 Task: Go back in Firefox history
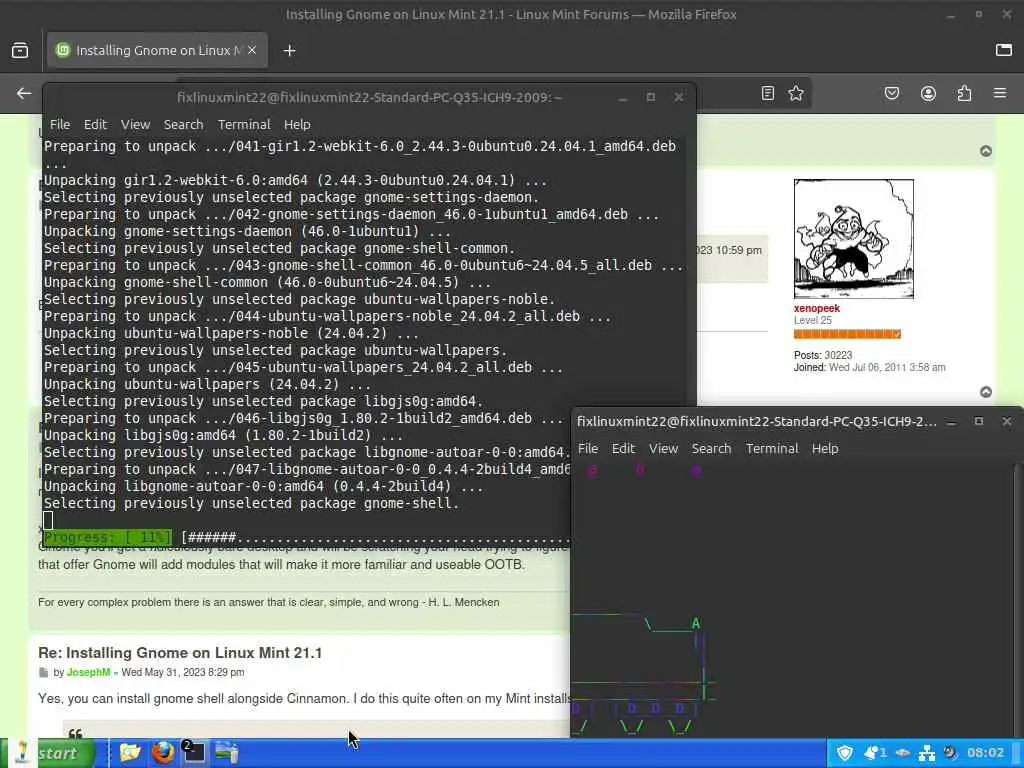tap(24, 93)
